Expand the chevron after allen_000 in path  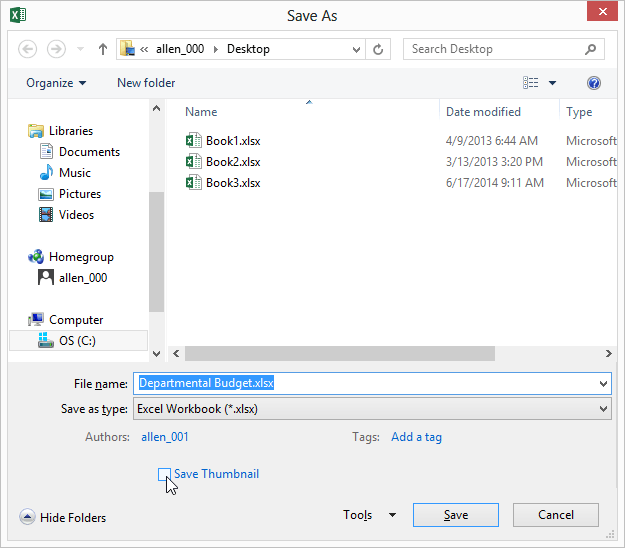(216, 49)
